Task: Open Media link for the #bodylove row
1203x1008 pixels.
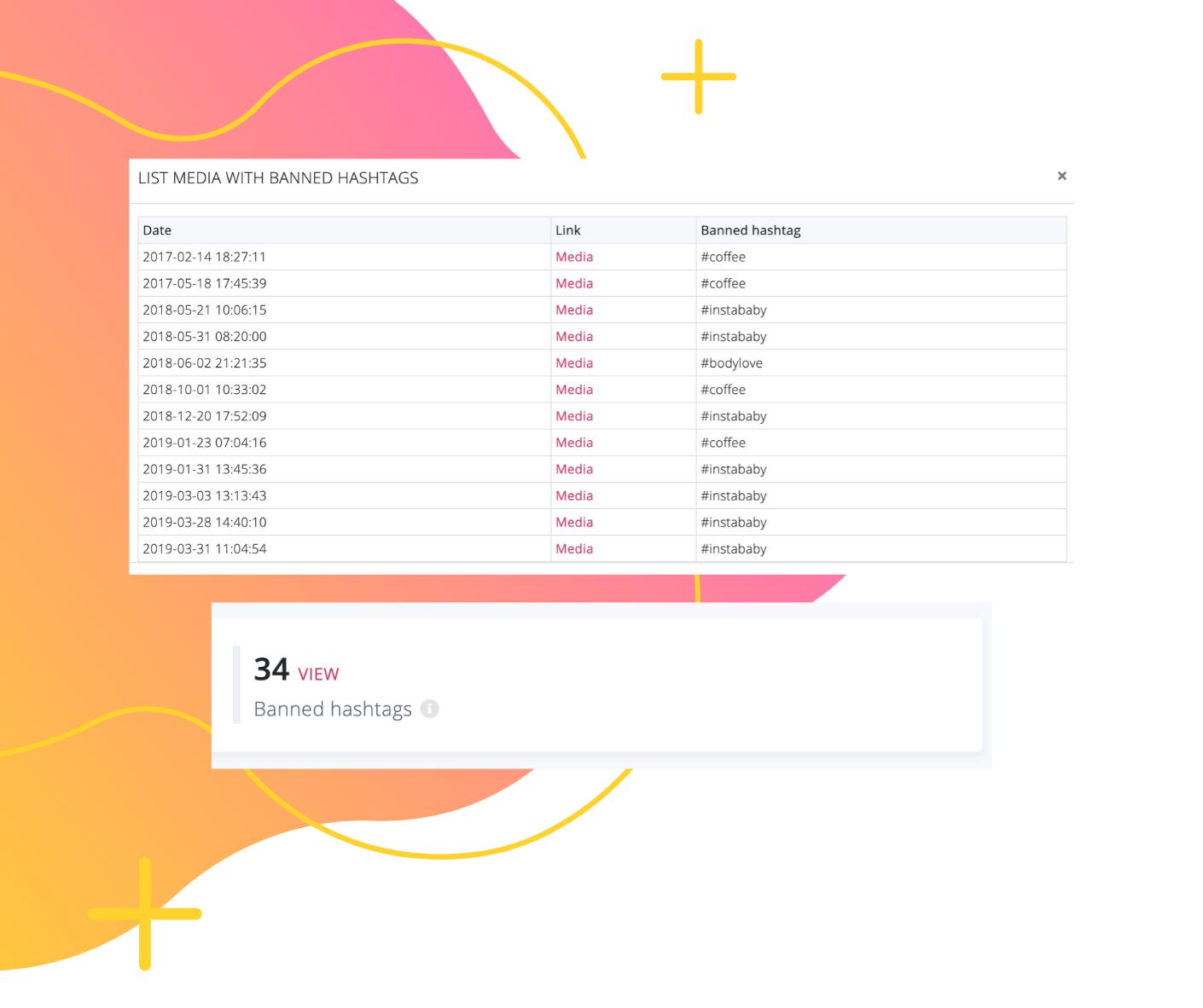Action: 573,362
